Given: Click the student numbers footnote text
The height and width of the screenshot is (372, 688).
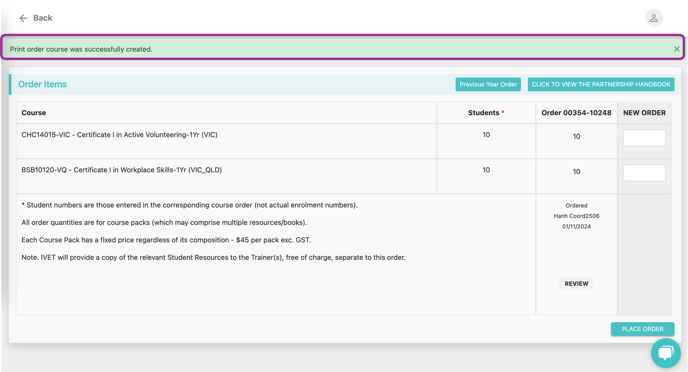Looking at the screenshot, I should [190, 205].
